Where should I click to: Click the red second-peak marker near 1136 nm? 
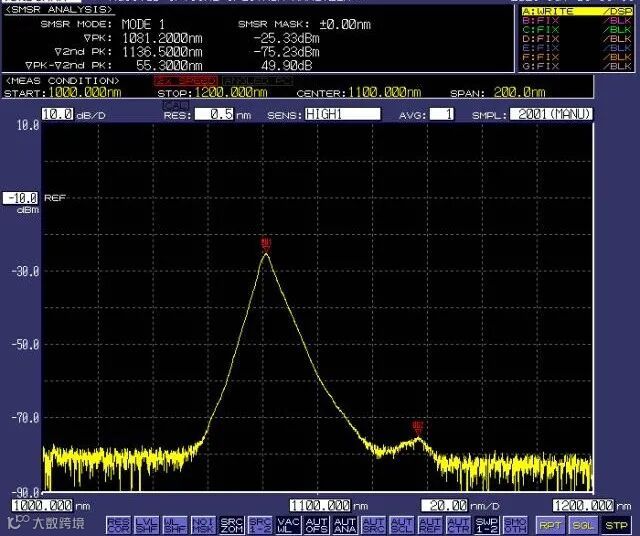(418, 428)
